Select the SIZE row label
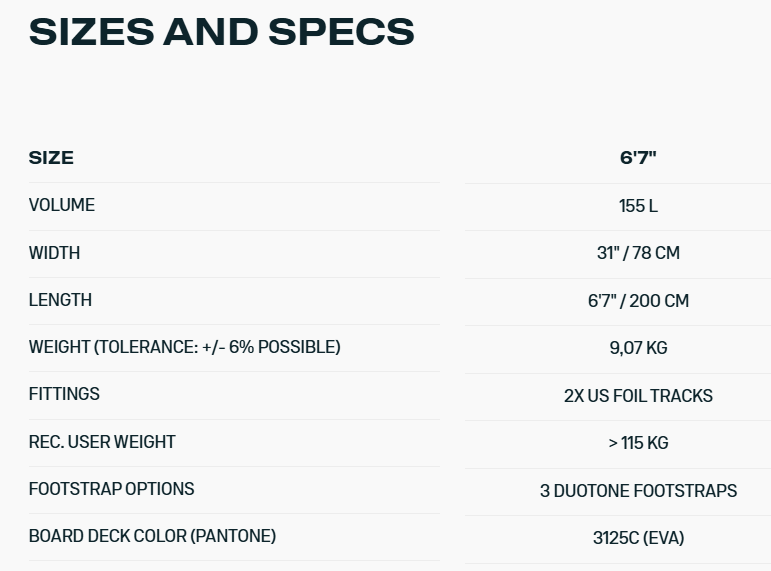This screenshot has width=771, height=571. (x=51, y=158)
